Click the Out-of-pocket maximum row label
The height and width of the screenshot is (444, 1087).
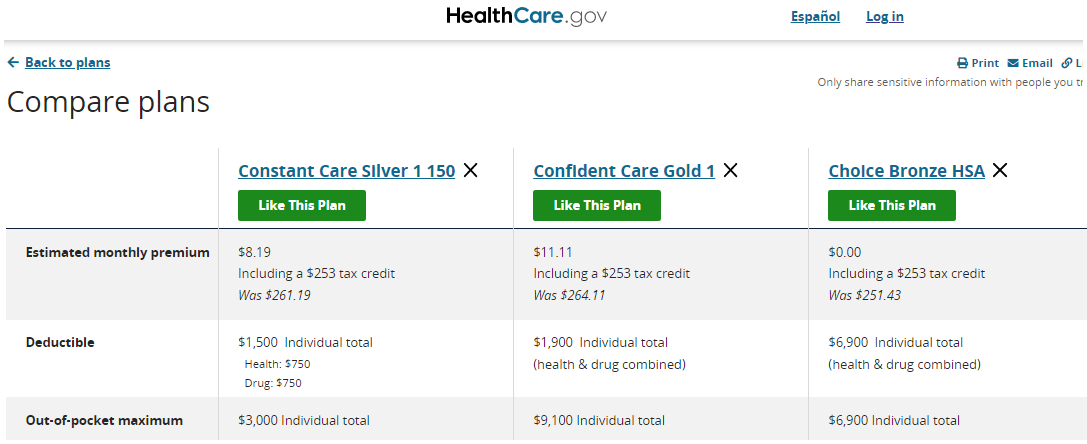click(x=104, y=420)
